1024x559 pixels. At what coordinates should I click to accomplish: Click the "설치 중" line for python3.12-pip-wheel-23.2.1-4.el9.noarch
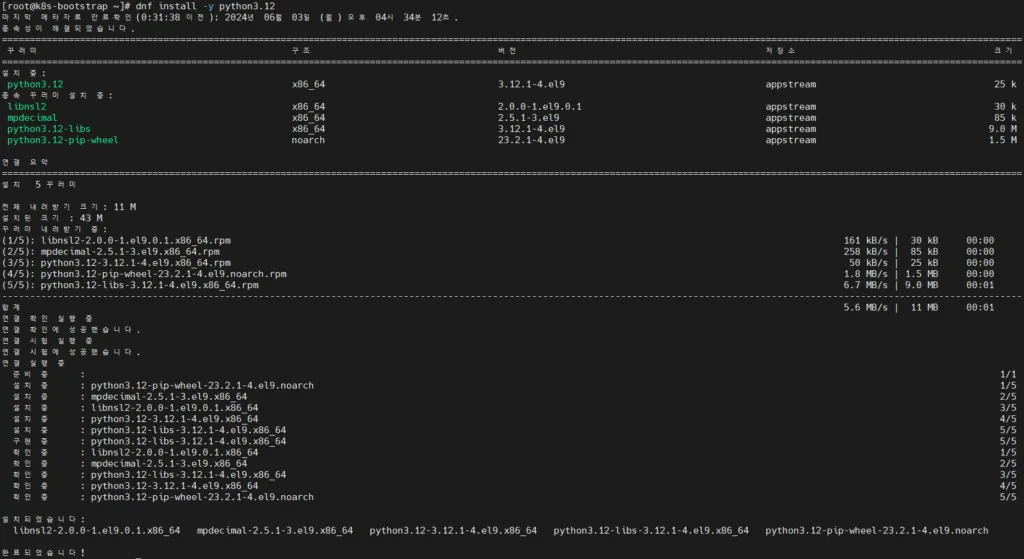pyautogui.click(x=163, y=385)
